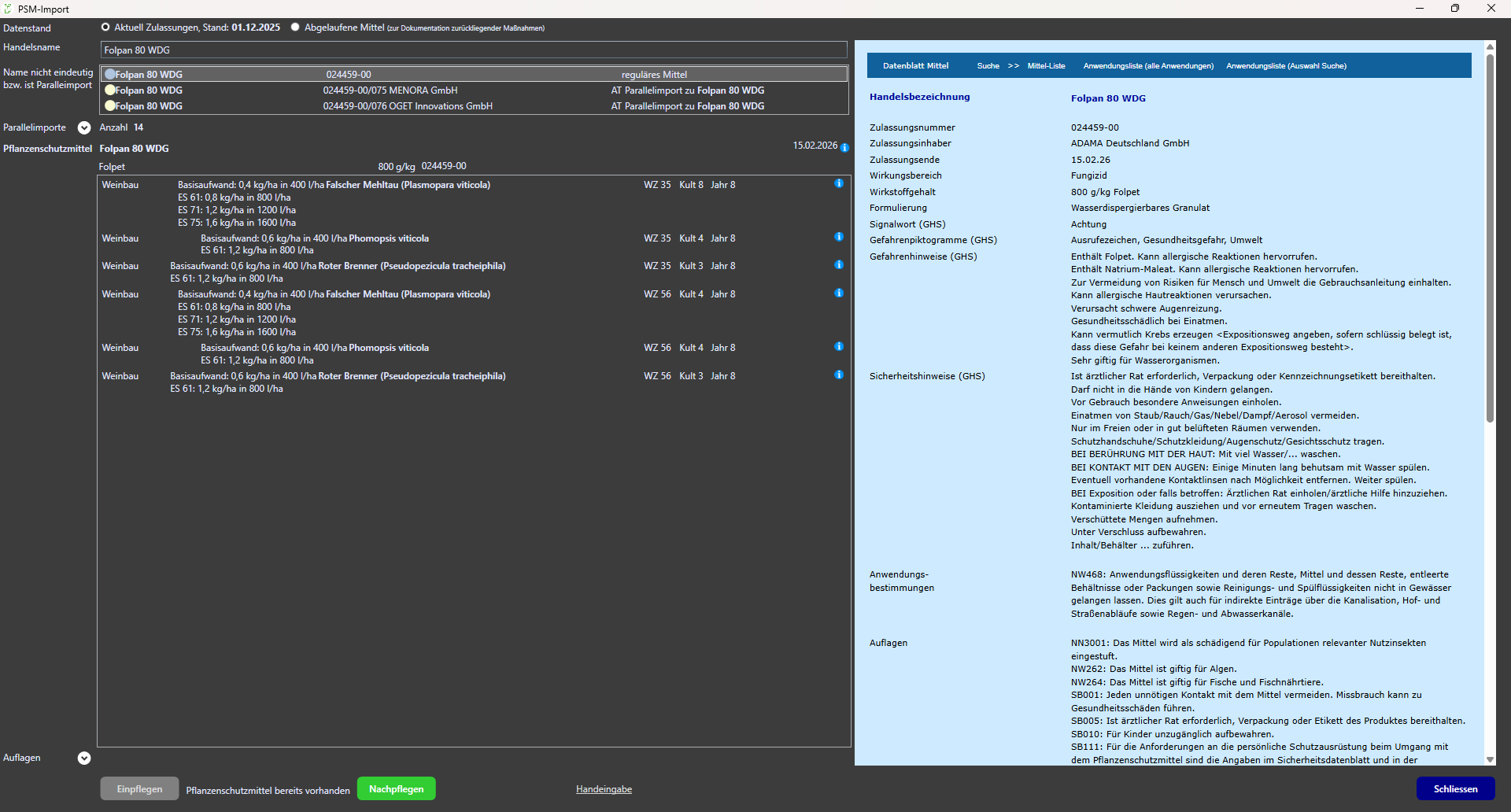Switch to the Mittel-Liste tab
1511x812 pixels.
pos(1046,66)
